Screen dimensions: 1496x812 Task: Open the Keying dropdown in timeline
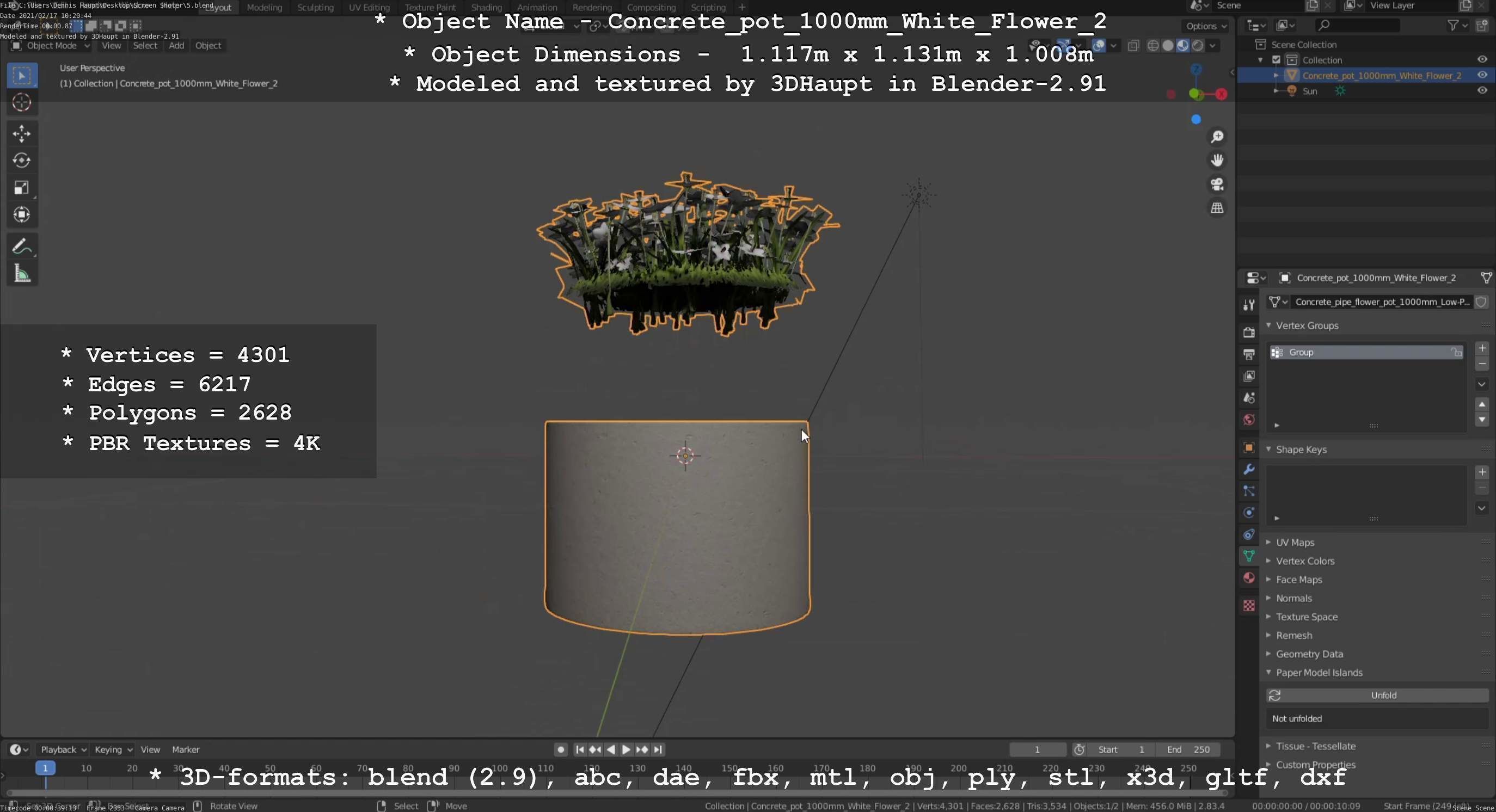(x=113, y=749)
